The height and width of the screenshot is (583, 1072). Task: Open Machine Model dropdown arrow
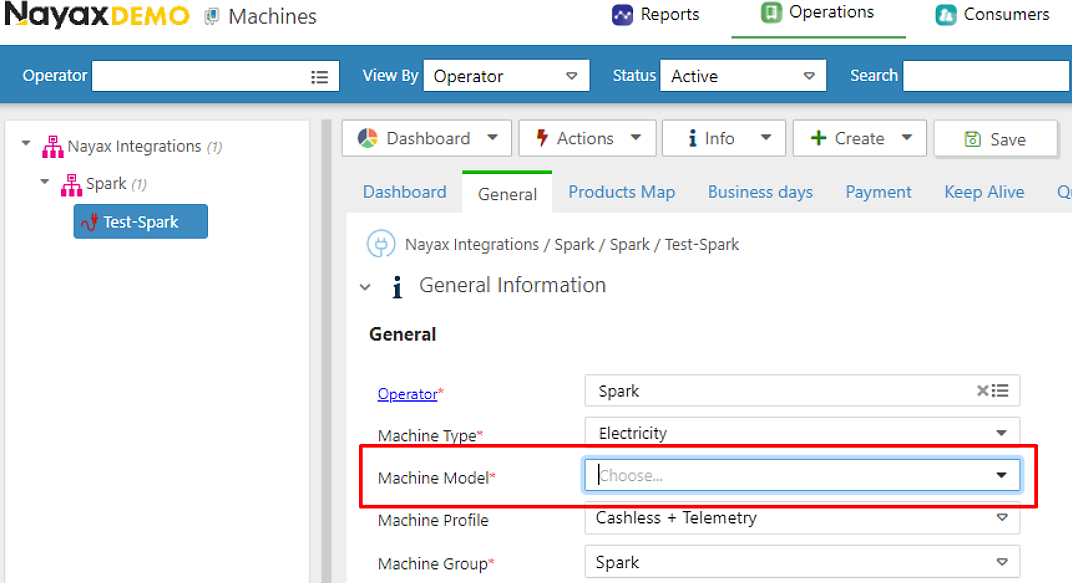pyautogui.click(x=1002, y=475)
